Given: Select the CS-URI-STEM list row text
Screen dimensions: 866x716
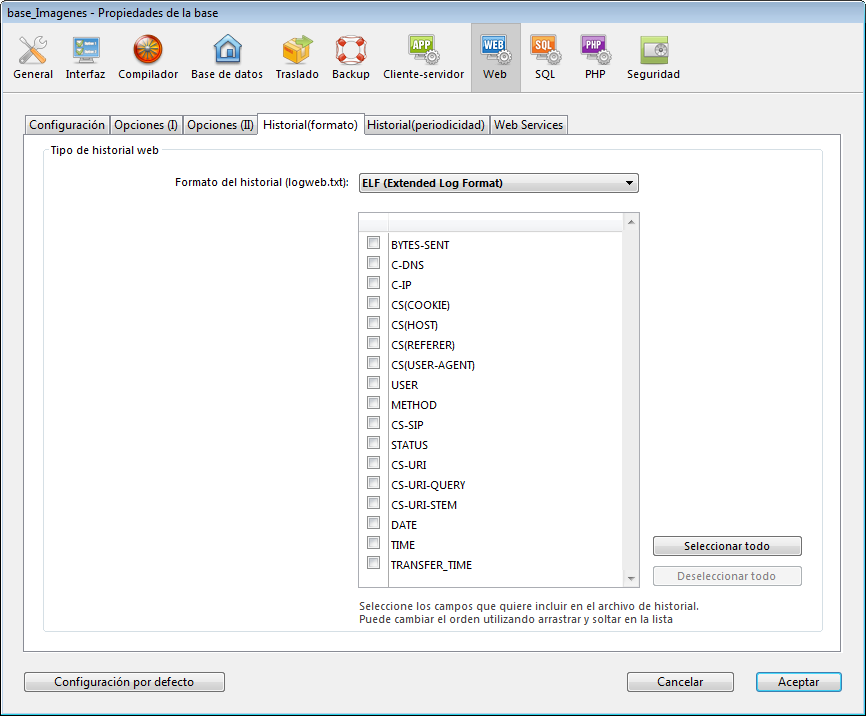Looking at the screenshot, I should coord(424,505).
